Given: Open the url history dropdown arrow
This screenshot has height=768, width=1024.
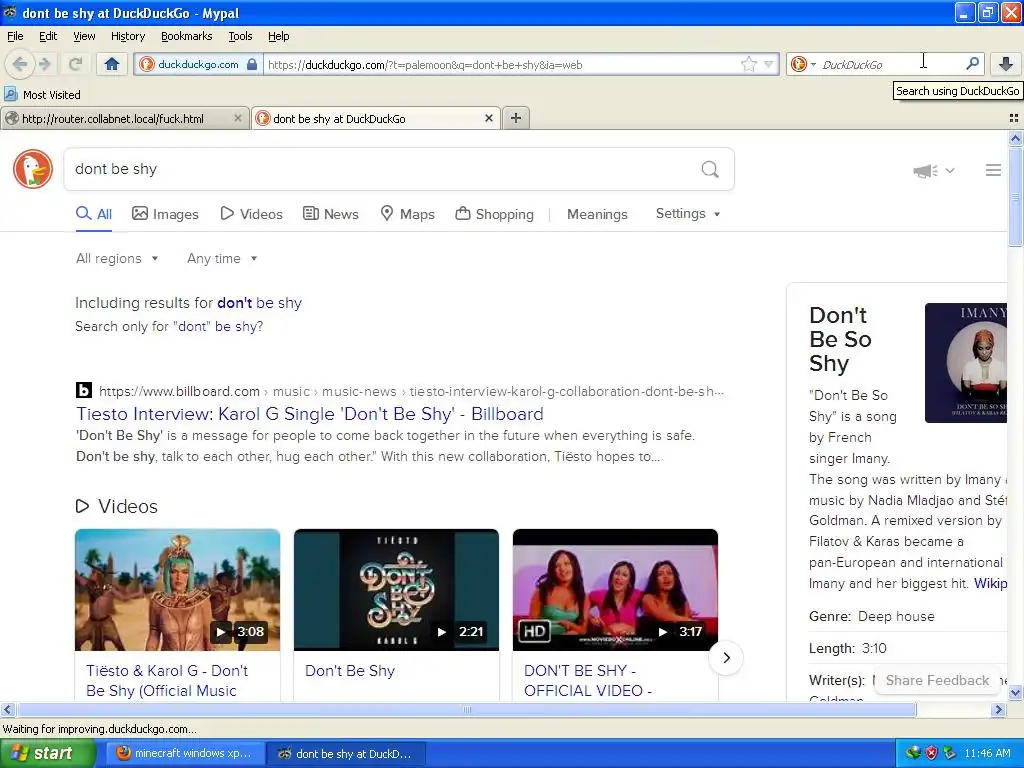Looking at the screenshot, I should tap(769, 64).
